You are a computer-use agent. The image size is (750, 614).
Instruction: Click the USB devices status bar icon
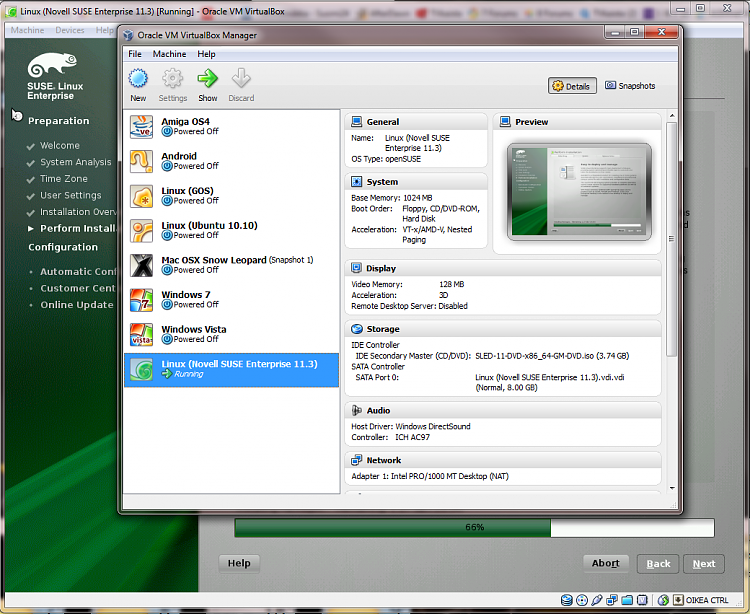tap(596, 600)
